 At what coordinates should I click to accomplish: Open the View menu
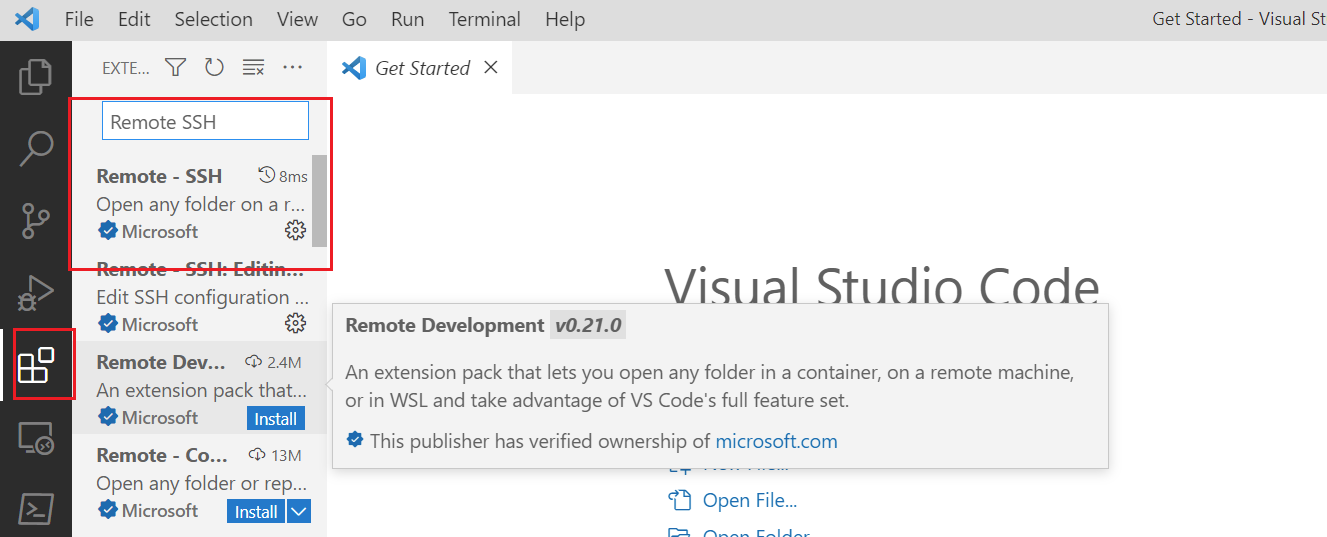[x=297, y=19]
